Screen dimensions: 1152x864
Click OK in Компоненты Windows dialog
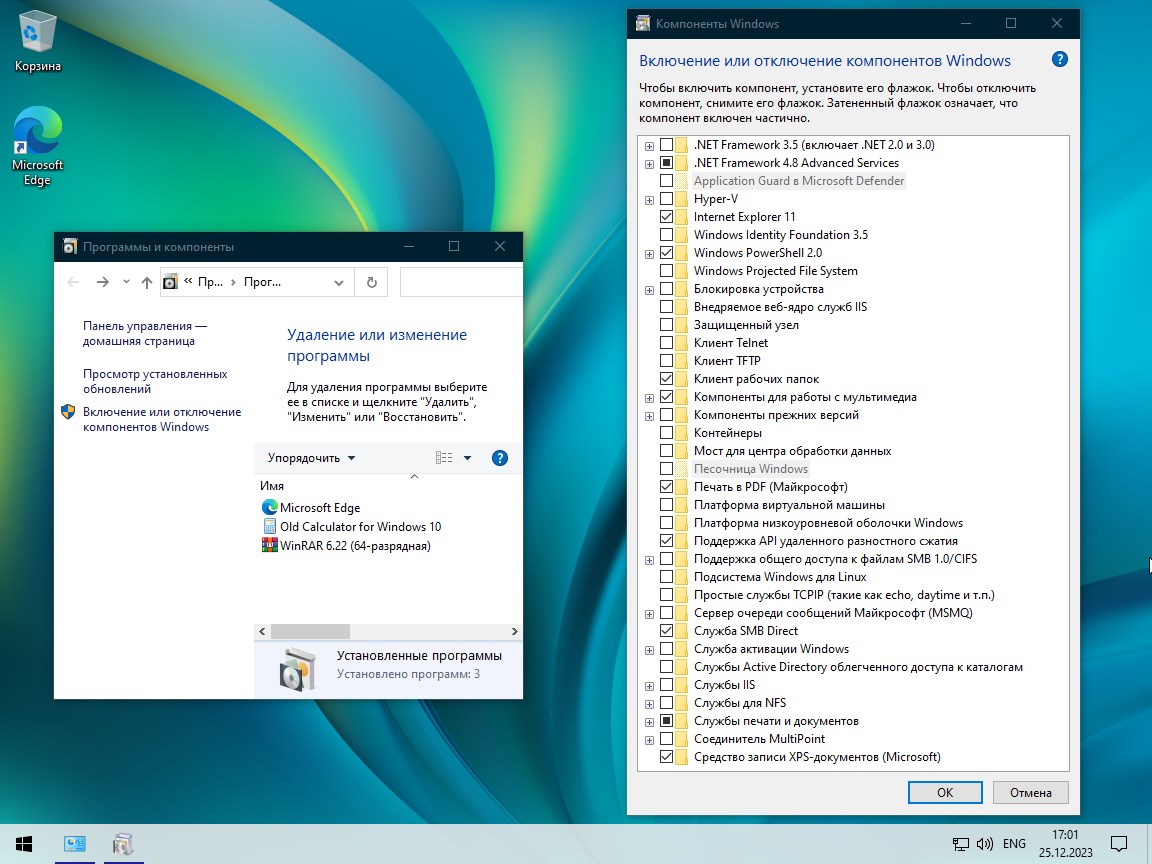point(945,792)
